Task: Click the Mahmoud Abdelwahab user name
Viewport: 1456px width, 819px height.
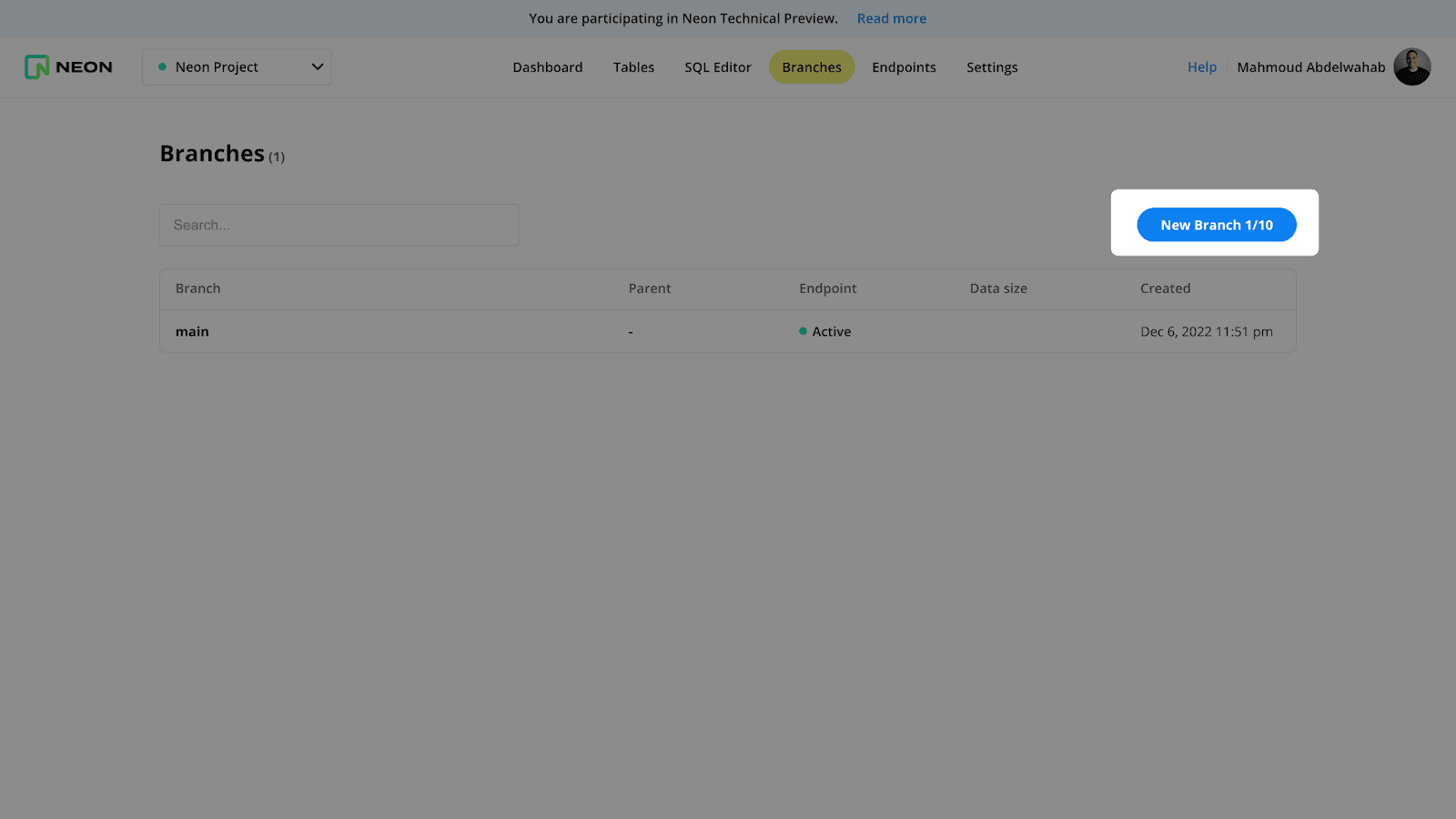Action: [1310, 67]
